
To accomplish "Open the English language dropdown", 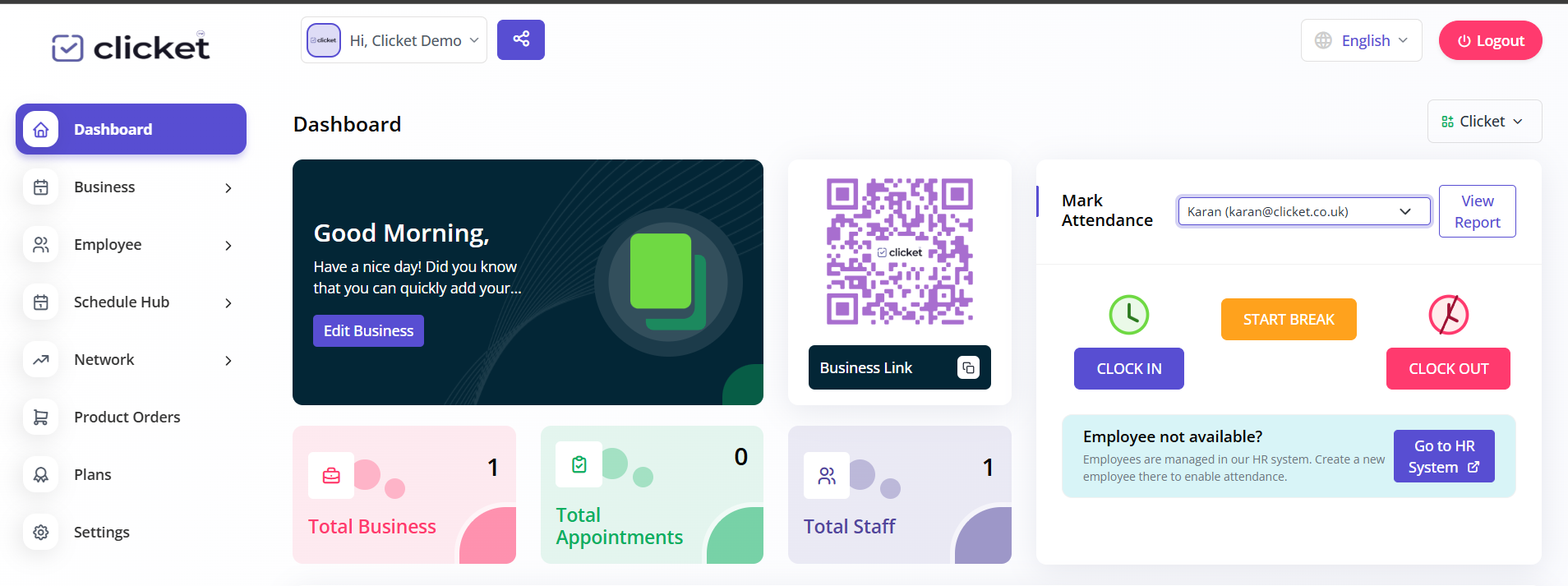I will (1361, 40).
